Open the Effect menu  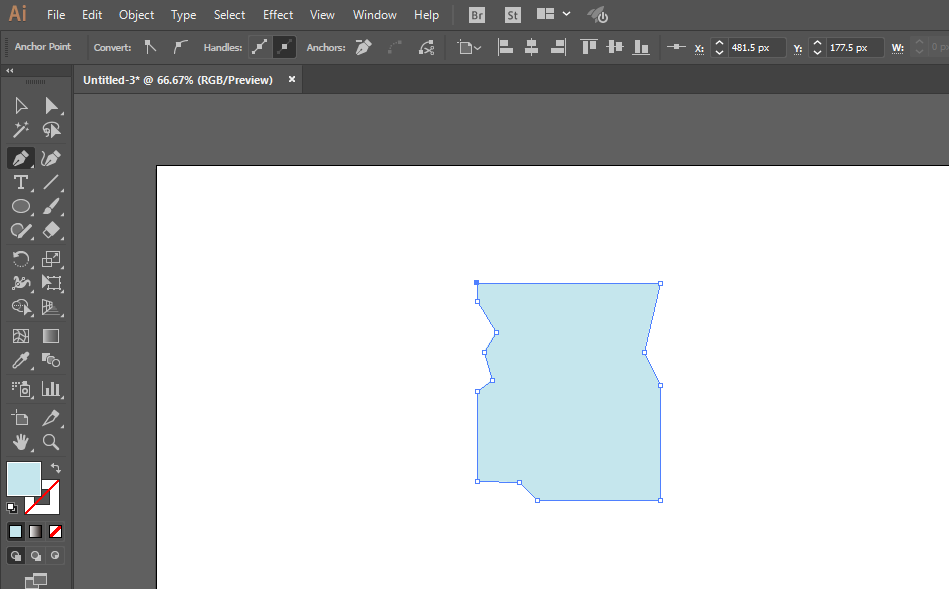click(278, 15)
